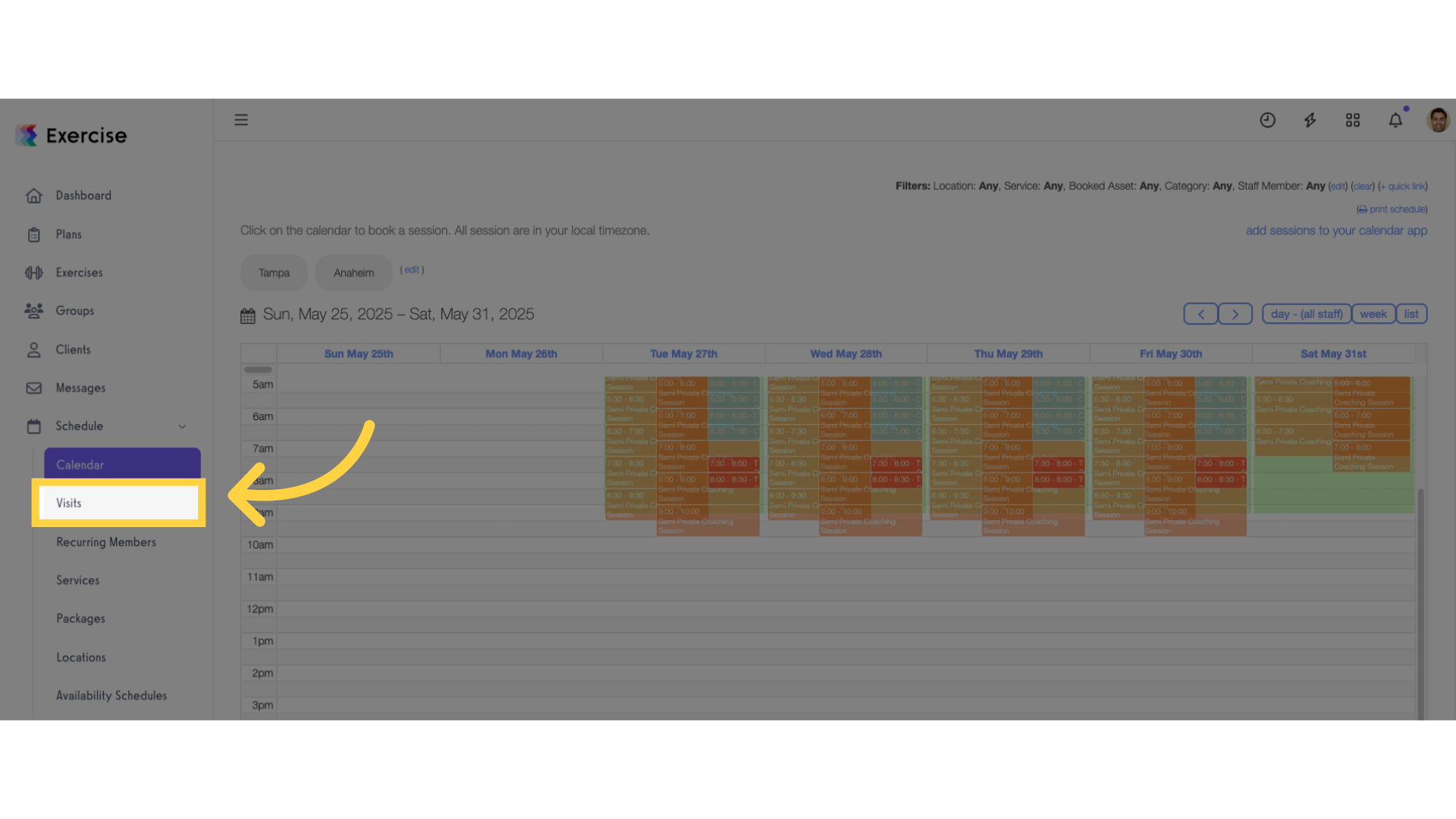
Task: Open the hamburger menu icon
Action: [241, 120]
